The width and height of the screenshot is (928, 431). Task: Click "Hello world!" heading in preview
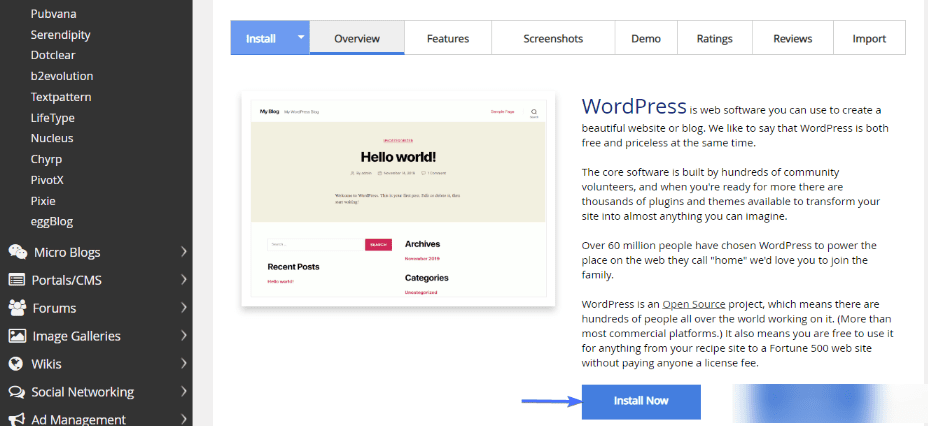(398, 157)
